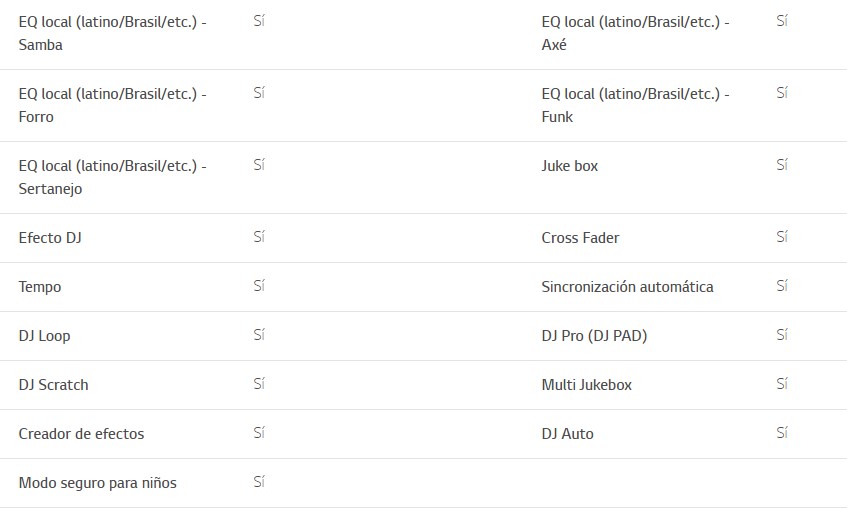Click the Tempo feature label
This screenshot has width=847, height=523.
point(40,287)
